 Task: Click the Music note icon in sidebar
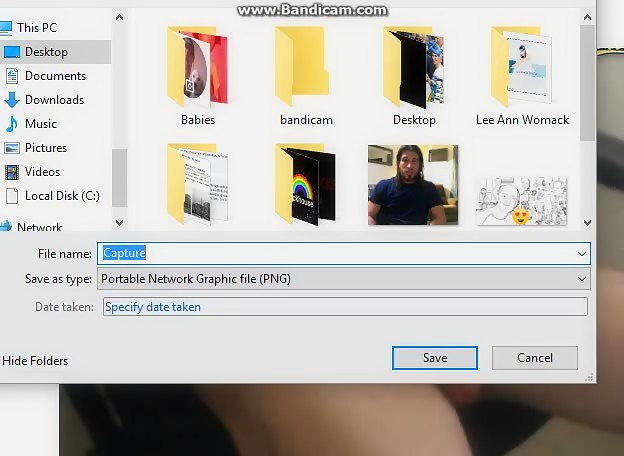click(x=12, y=124)
